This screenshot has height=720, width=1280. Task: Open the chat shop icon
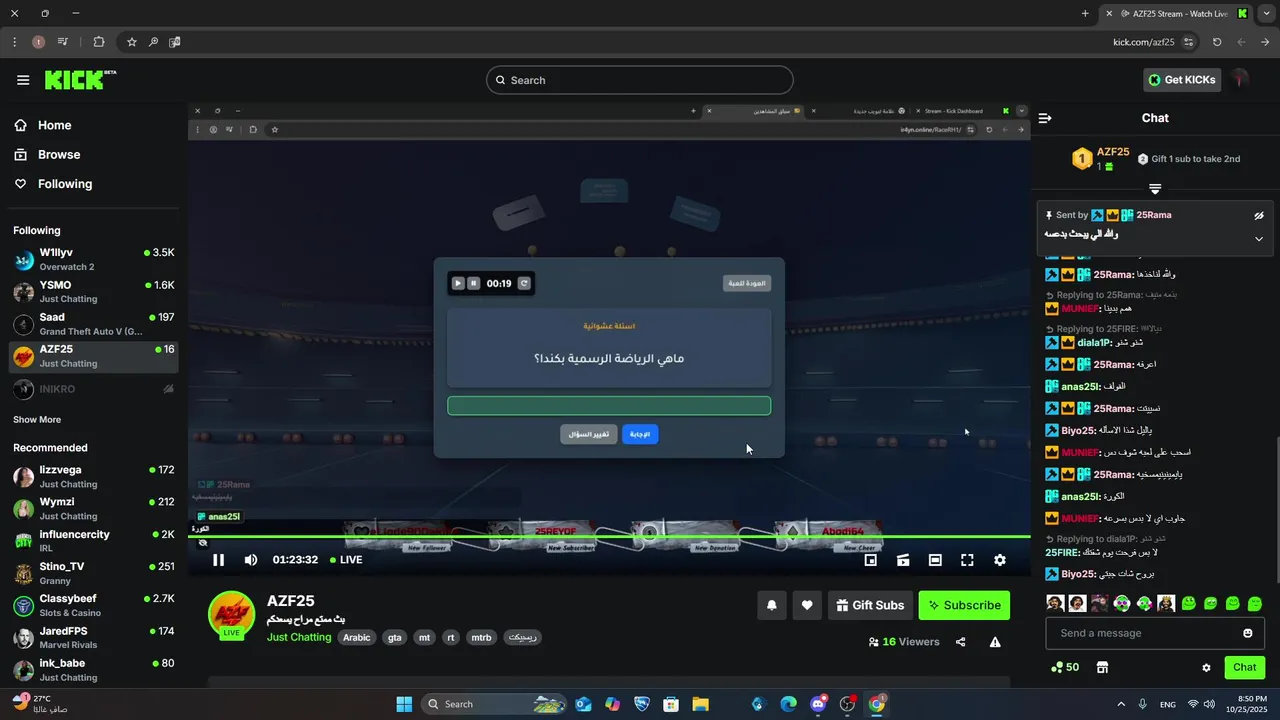pyautogui.click(x=1102, y=667)
